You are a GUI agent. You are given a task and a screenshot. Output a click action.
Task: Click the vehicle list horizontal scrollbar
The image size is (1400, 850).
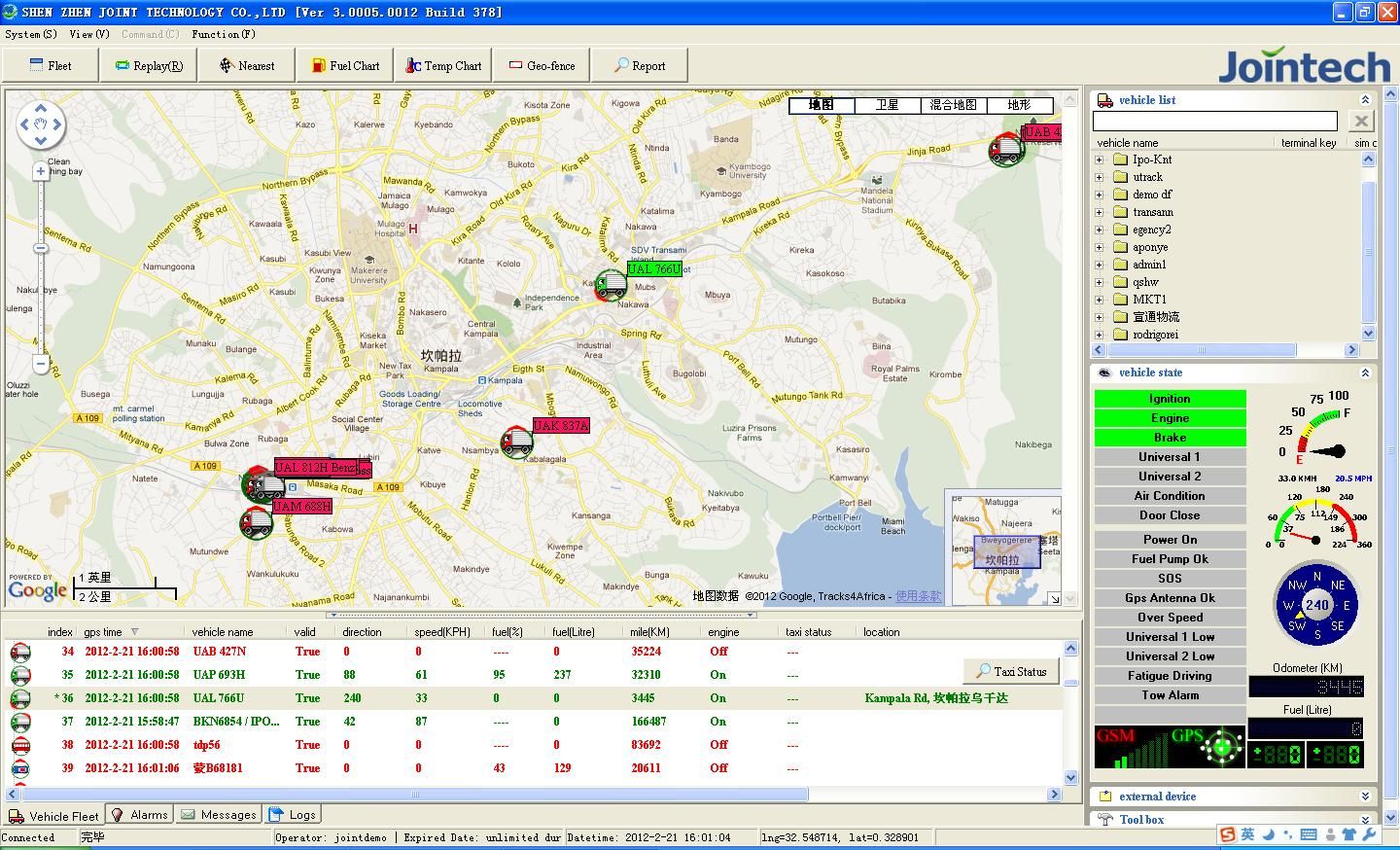point(1225,350)
